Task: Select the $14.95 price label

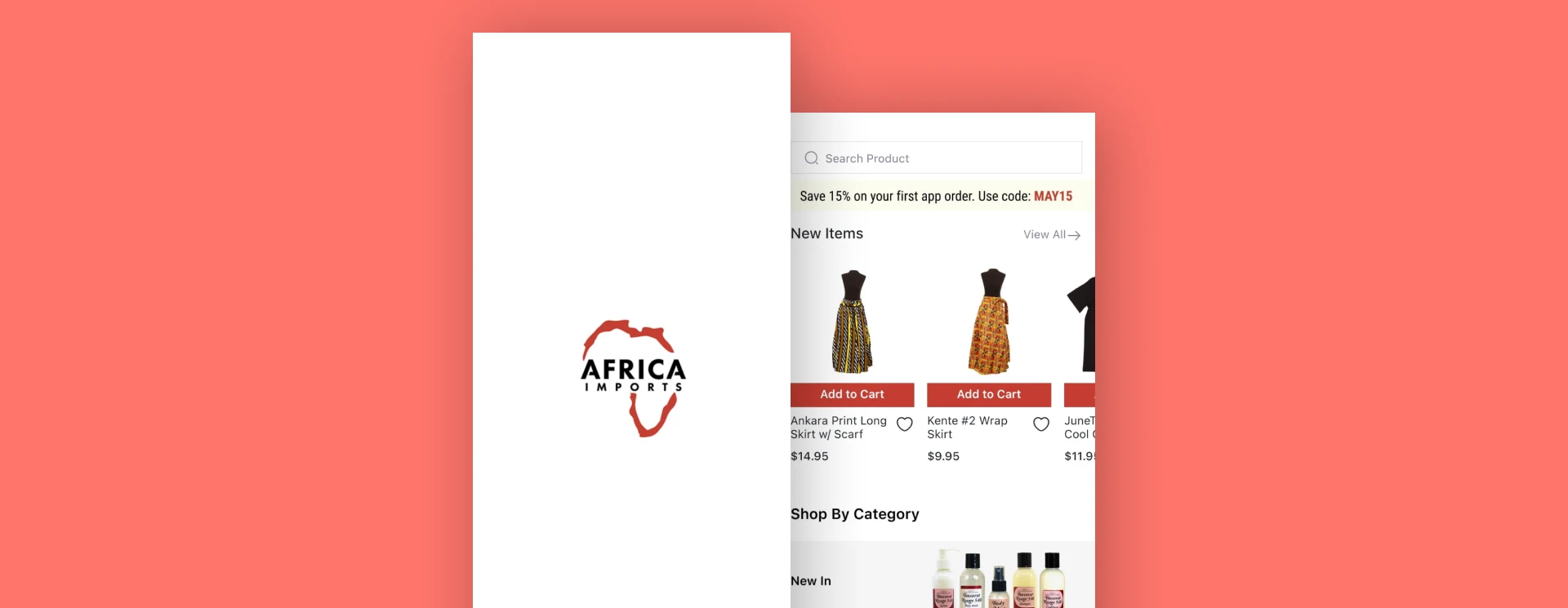Action: click(809, 456)
